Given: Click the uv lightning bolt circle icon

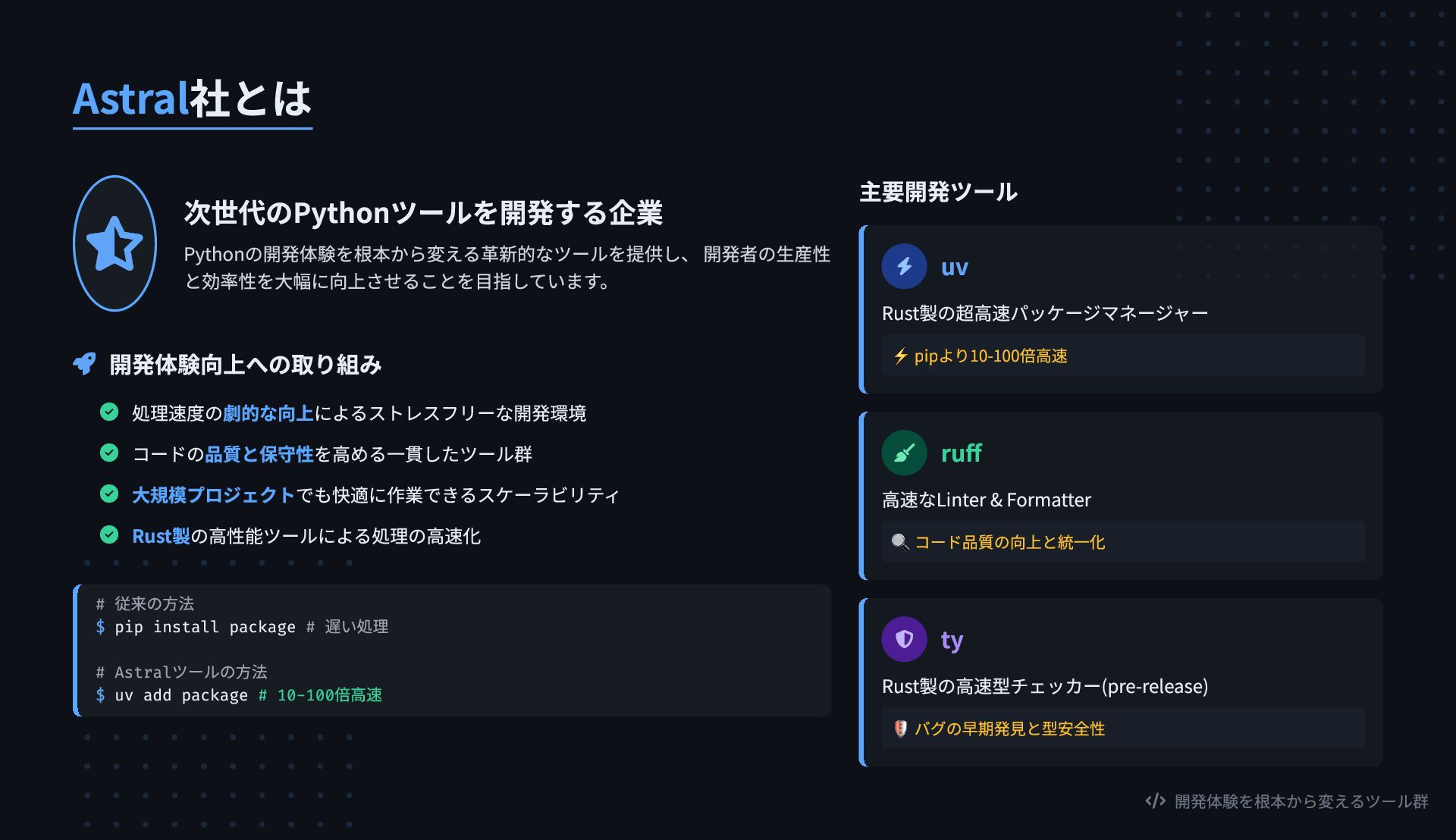Looking at the screenshot, I should (904, 266).
